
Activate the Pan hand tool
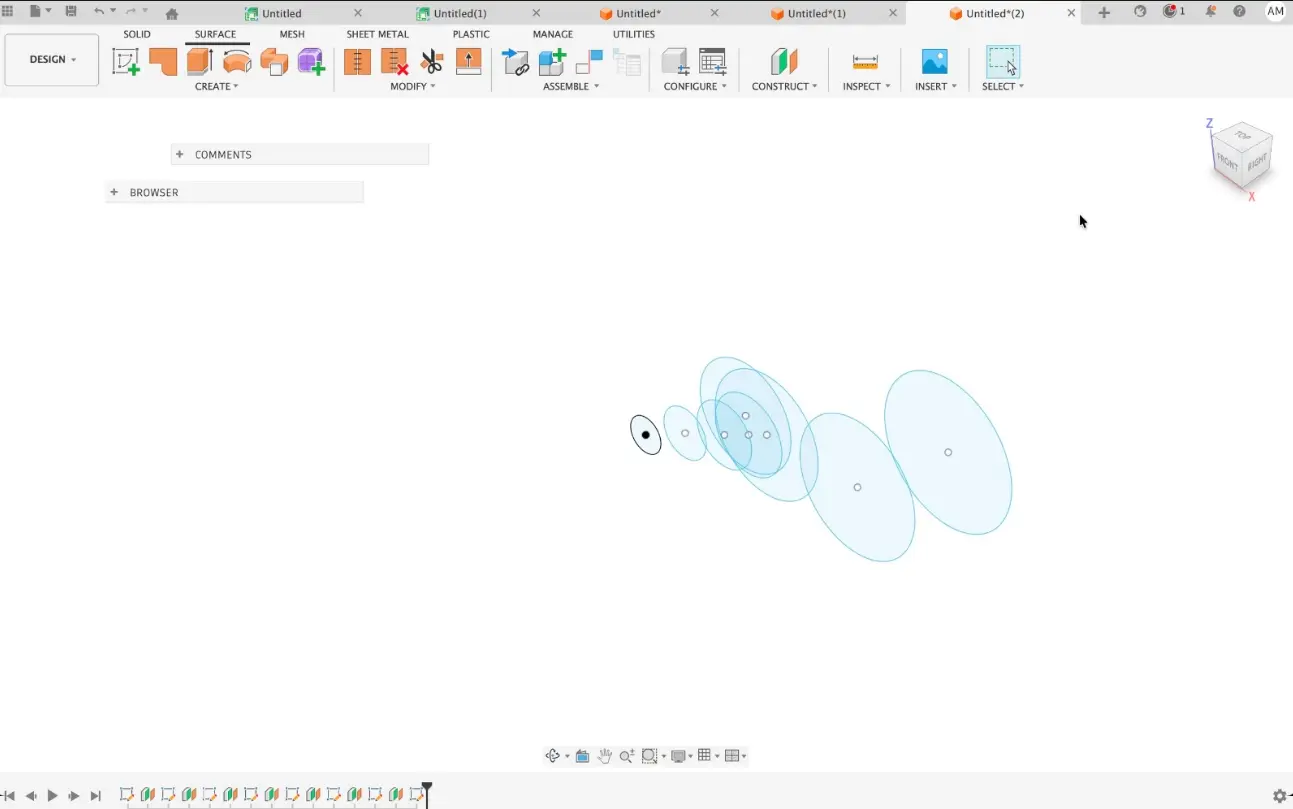[x=605, y=755]
